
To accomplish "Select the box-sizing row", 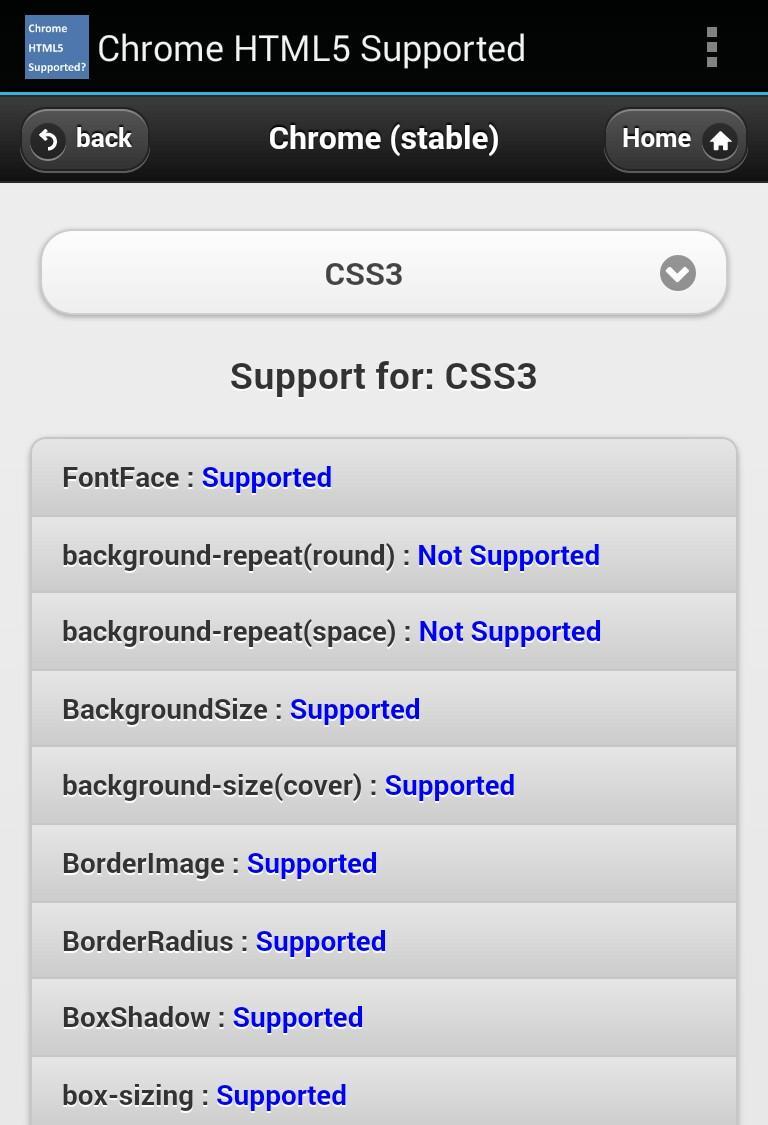I will pos(384,1095).
